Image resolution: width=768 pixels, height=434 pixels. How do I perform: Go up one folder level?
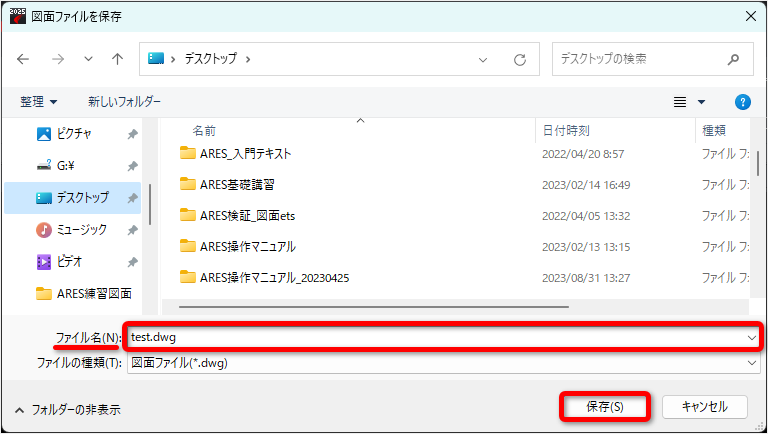(117, 59)
